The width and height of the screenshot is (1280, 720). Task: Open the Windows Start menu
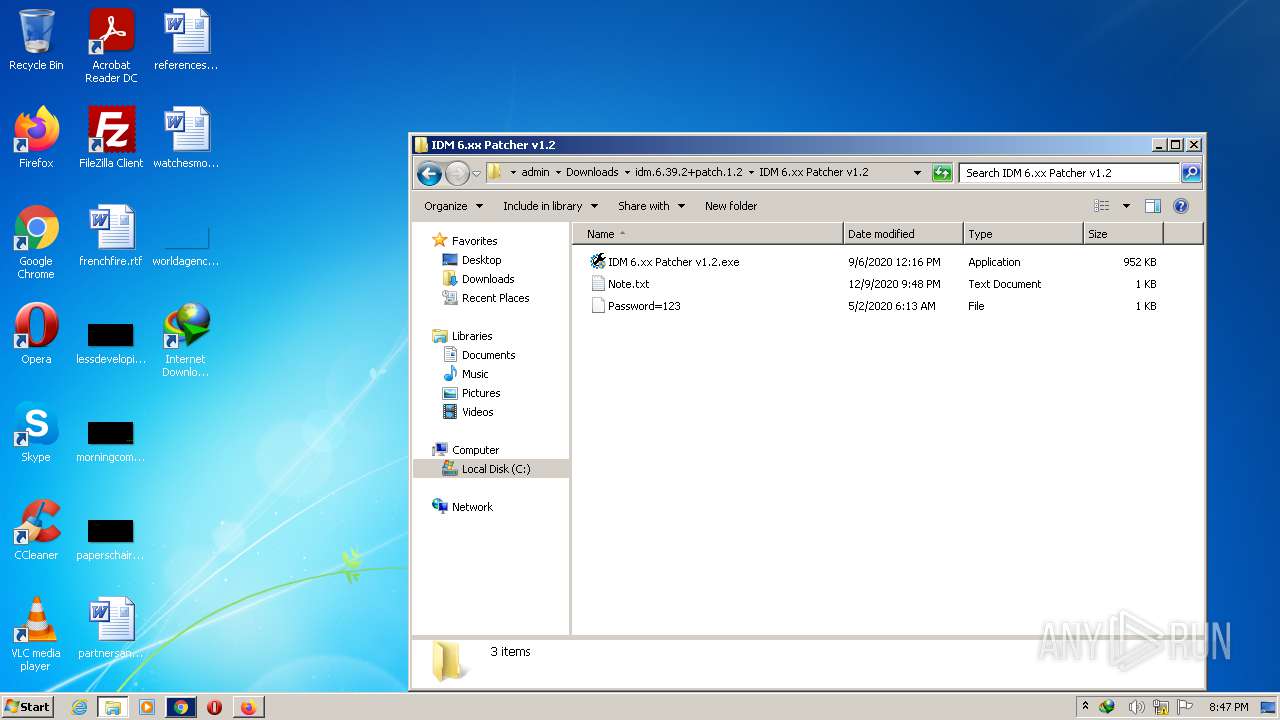pos(27,706)
